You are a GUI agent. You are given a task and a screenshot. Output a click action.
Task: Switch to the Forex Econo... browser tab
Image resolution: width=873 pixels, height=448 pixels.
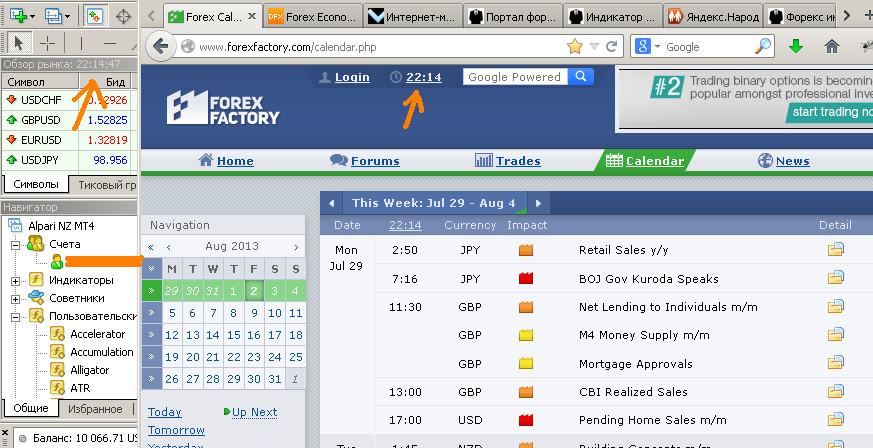point(313,17)
